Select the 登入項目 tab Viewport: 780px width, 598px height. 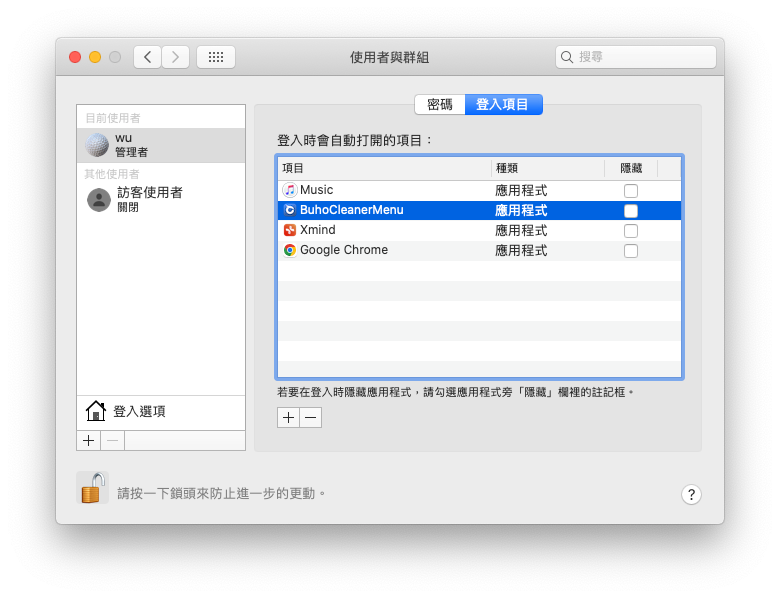point(503,104)
